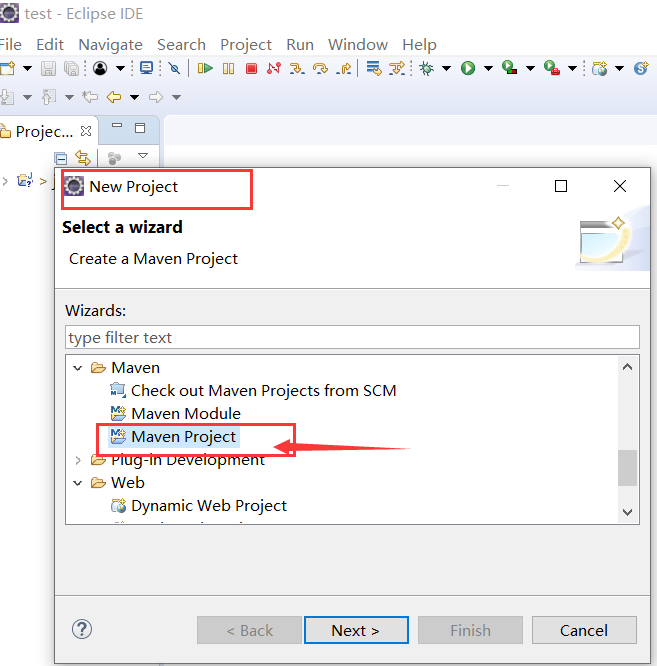Open the Navigate menu
The image size is (657, 666).
coord(110,45)
